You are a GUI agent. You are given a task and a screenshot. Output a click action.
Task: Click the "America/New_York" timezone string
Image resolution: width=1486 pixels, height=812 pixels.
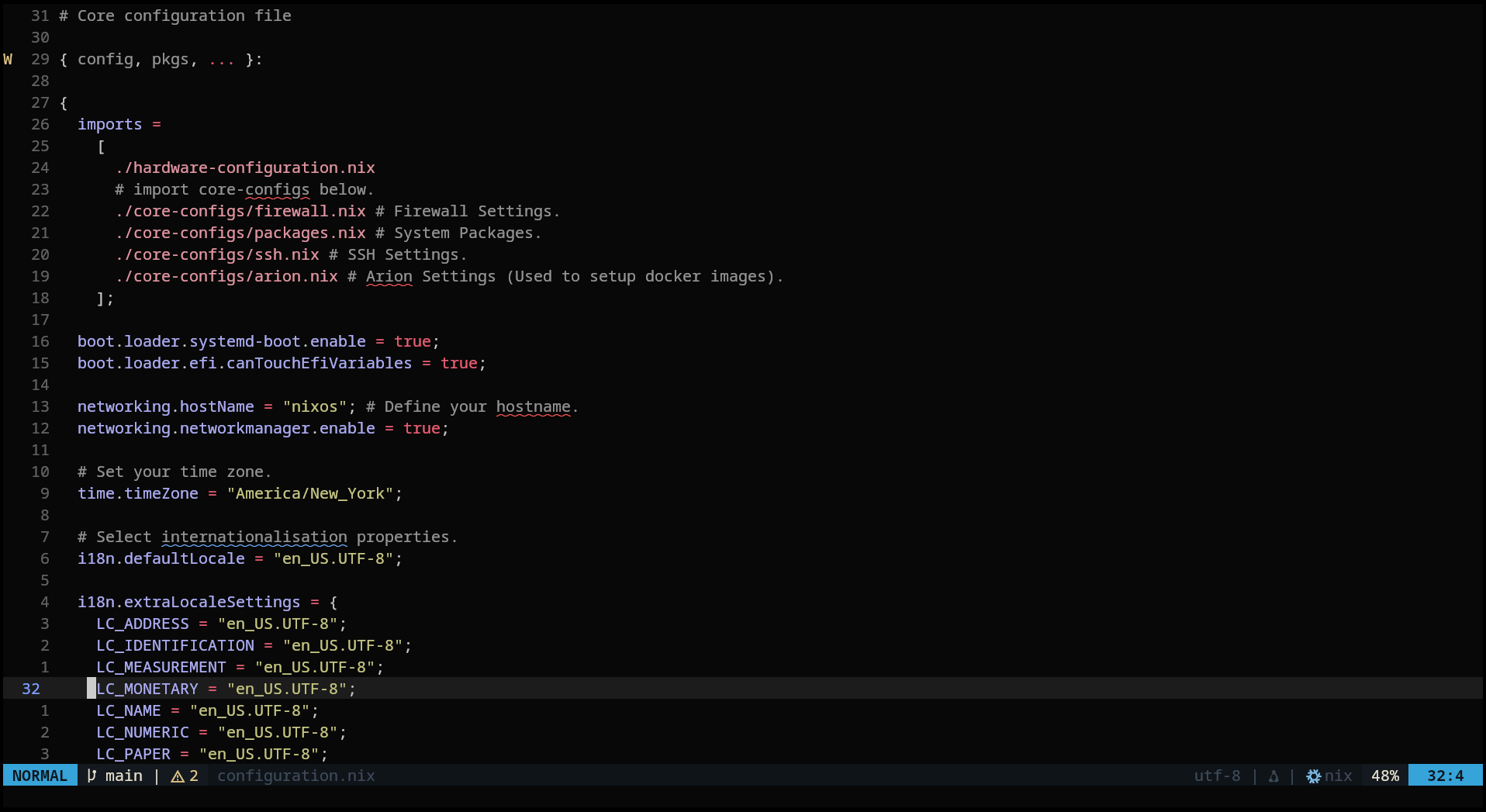click(x=310, y=494)
